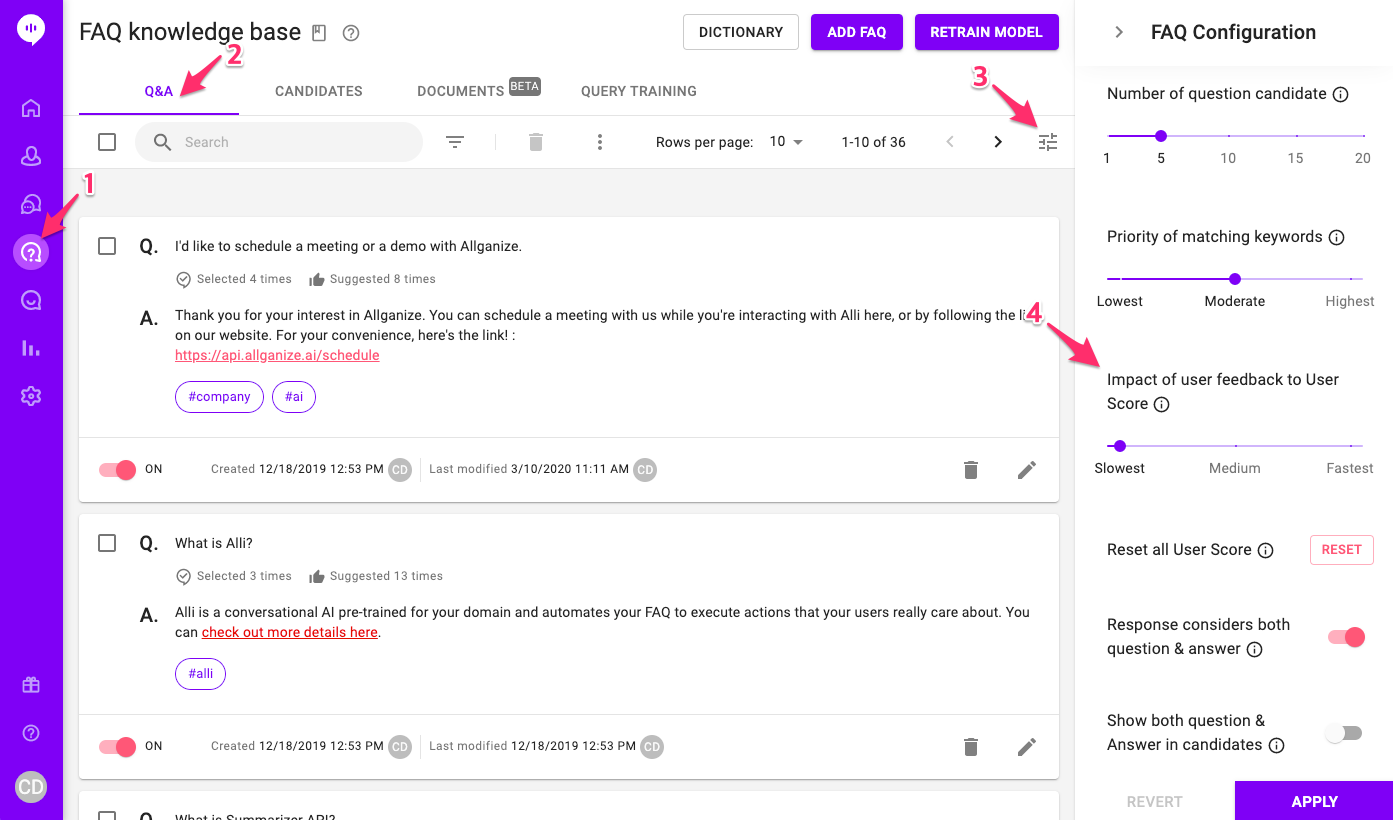Check the schedule a meeting question checkbox
The width and height of the screenshot is (1393, 820).
107,246
